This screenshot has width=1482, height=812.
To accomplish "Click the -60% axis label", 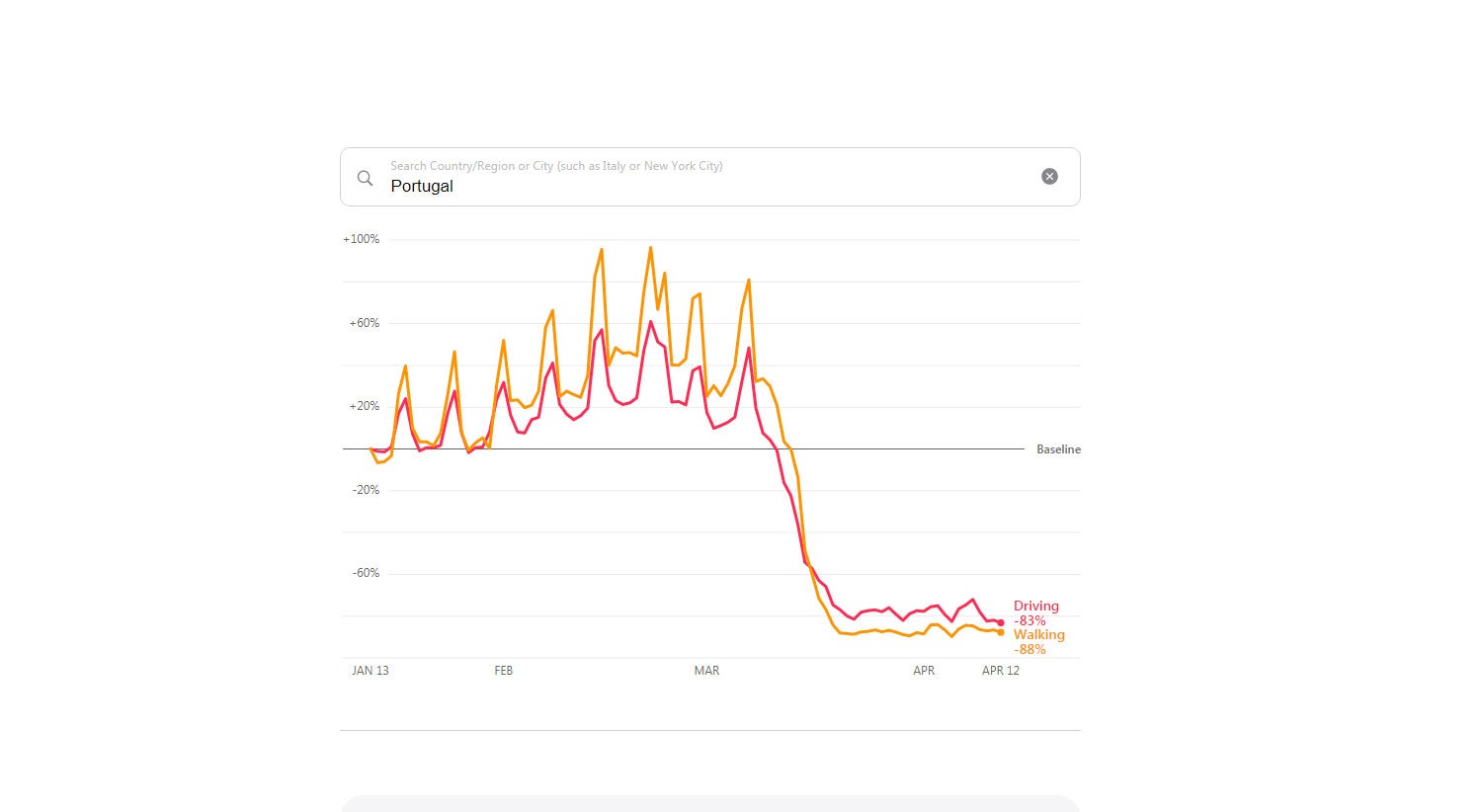I will (366, 573).
